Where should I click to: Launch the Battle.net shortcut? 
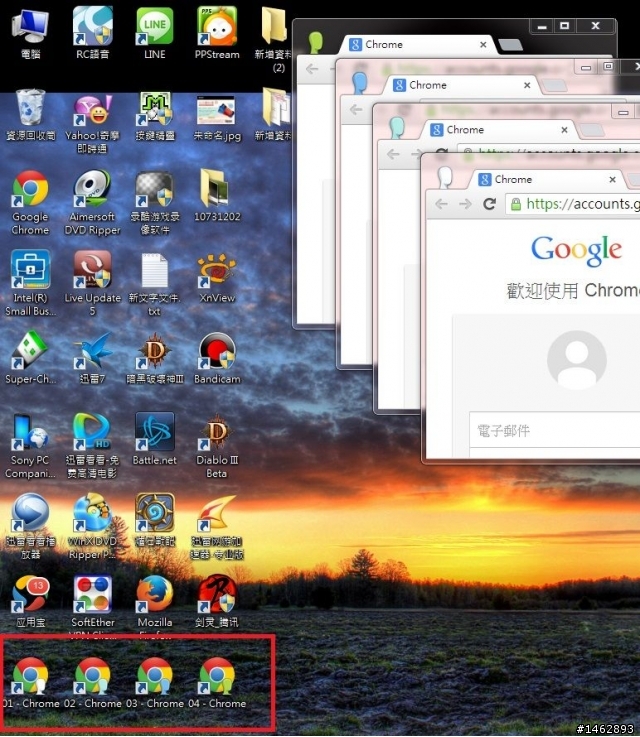pyautogui.click(x=155, y=439)
